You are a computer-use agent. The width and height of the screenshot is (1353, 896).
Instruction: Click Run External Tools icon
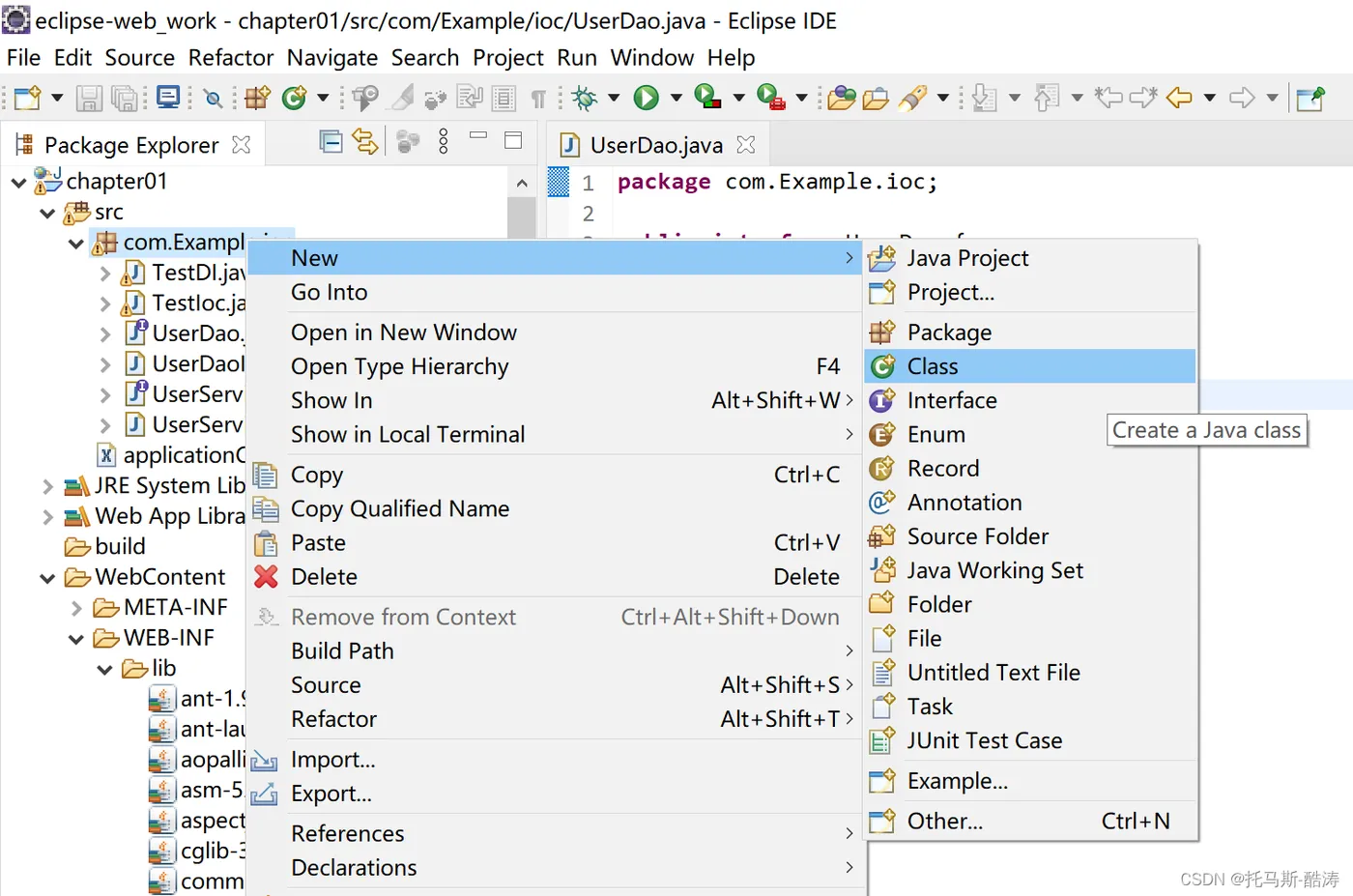pos(771,98)
